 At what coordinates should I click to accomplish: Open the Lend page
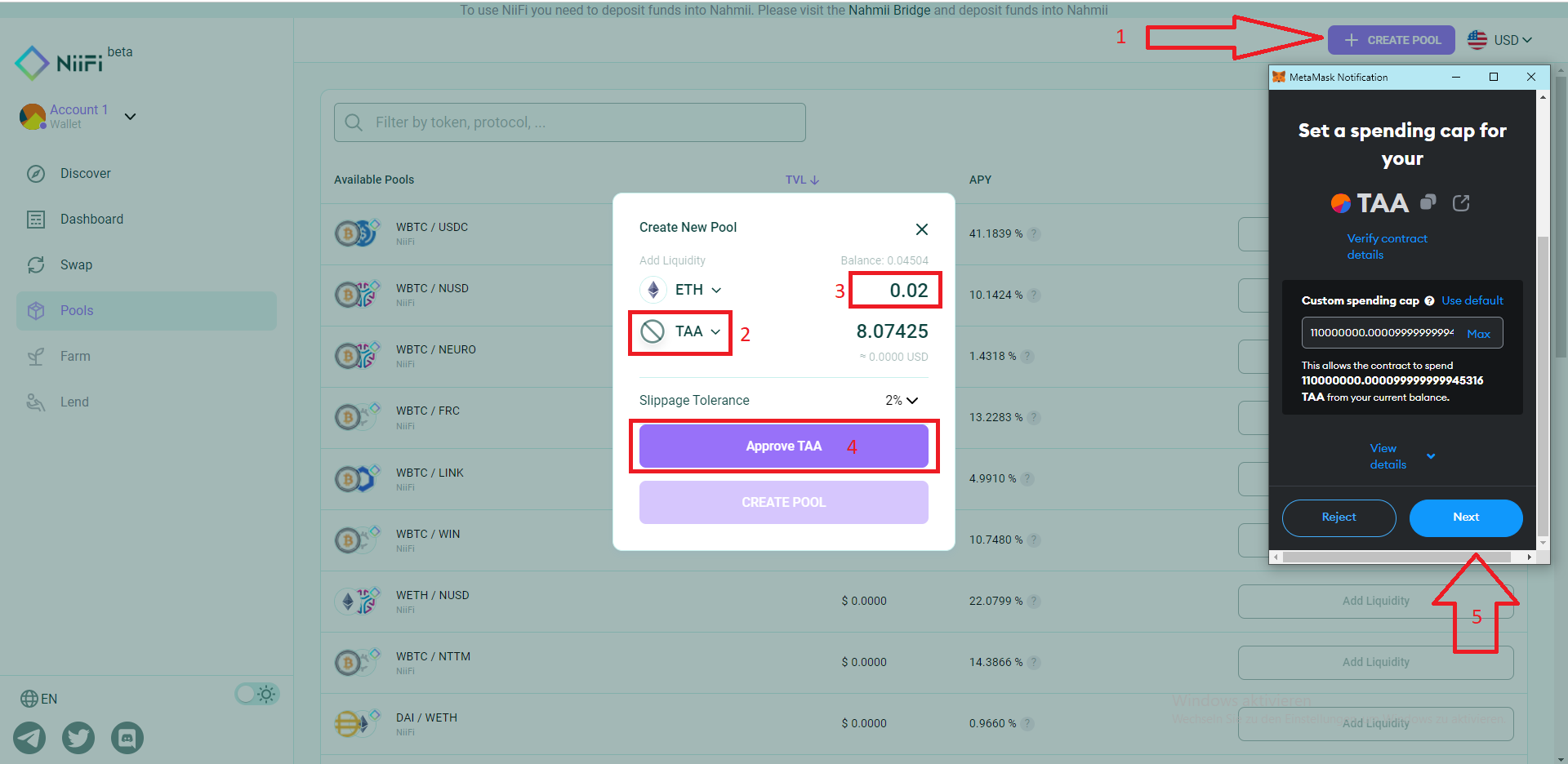pos(74,402)
